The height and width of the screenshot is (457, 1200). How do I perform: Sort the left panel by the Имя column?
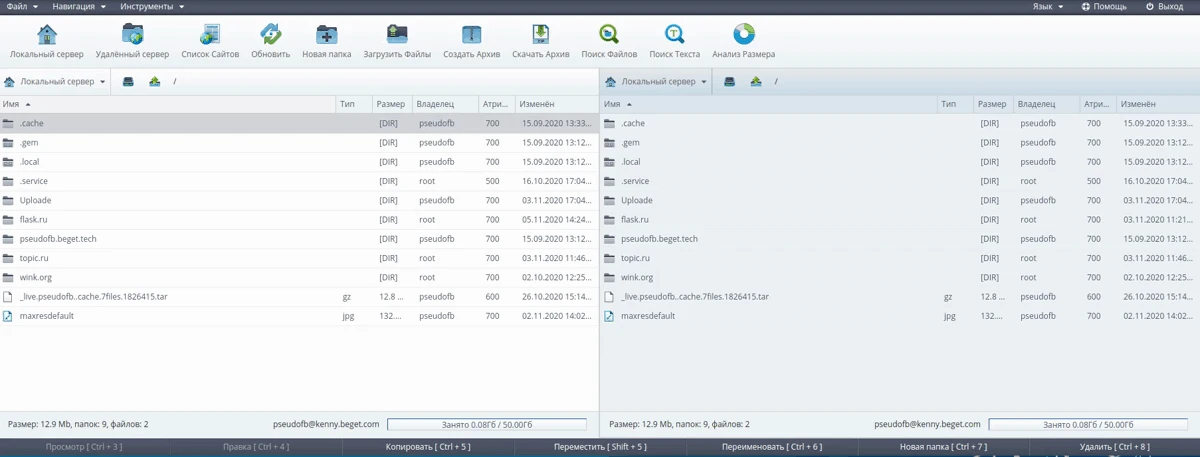pyautogui.click(x=12, y=104)
